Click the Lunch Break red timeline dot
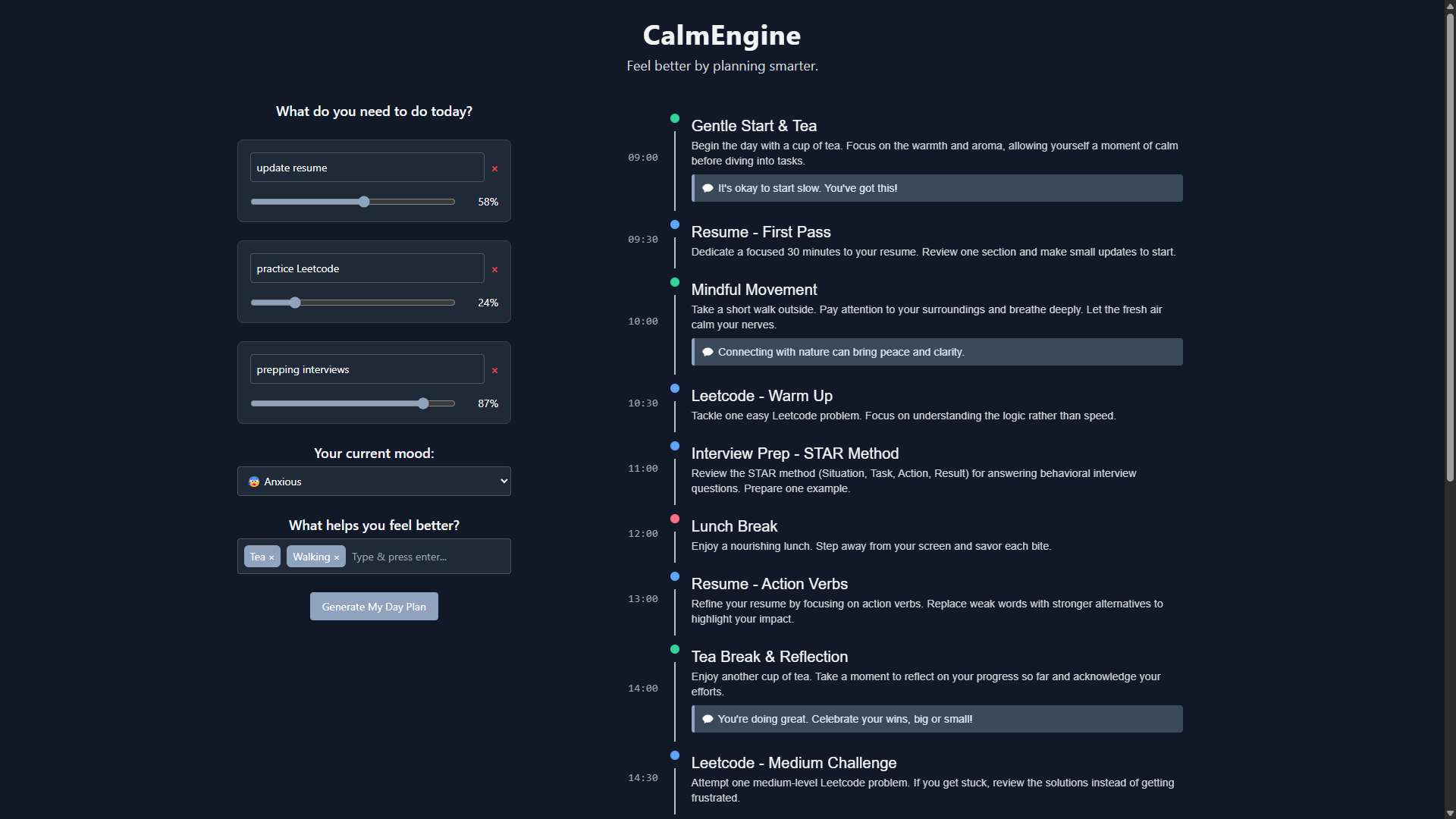The height and width of the screenshot is (819, 1456). click(675, 519)
